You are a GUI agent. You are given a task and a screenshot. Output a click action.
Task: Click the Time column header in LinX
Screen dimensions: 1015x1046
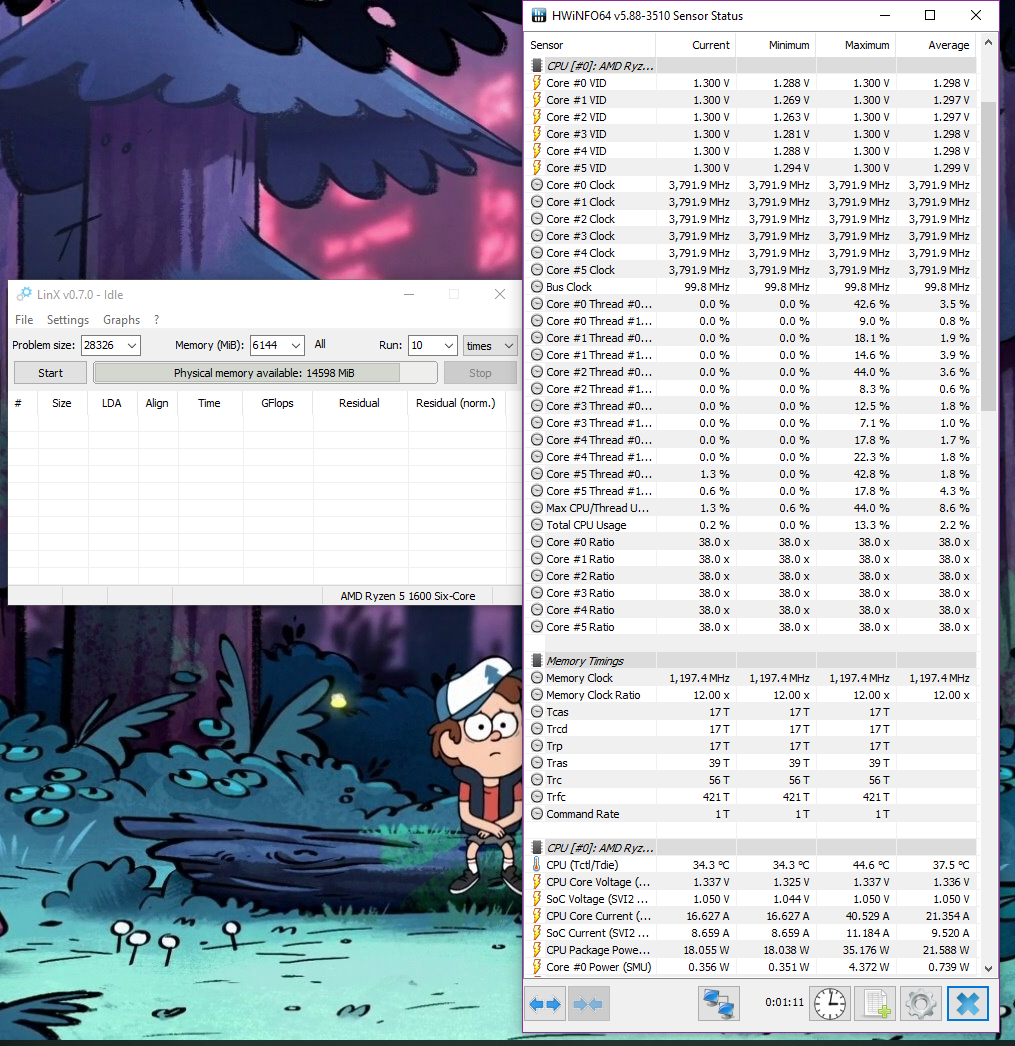pos(209,403)
